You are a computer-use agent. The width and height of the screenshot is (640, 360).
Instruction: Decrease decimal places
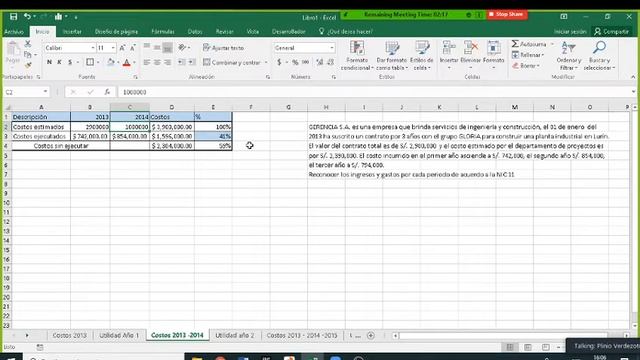tap(330, 62)
